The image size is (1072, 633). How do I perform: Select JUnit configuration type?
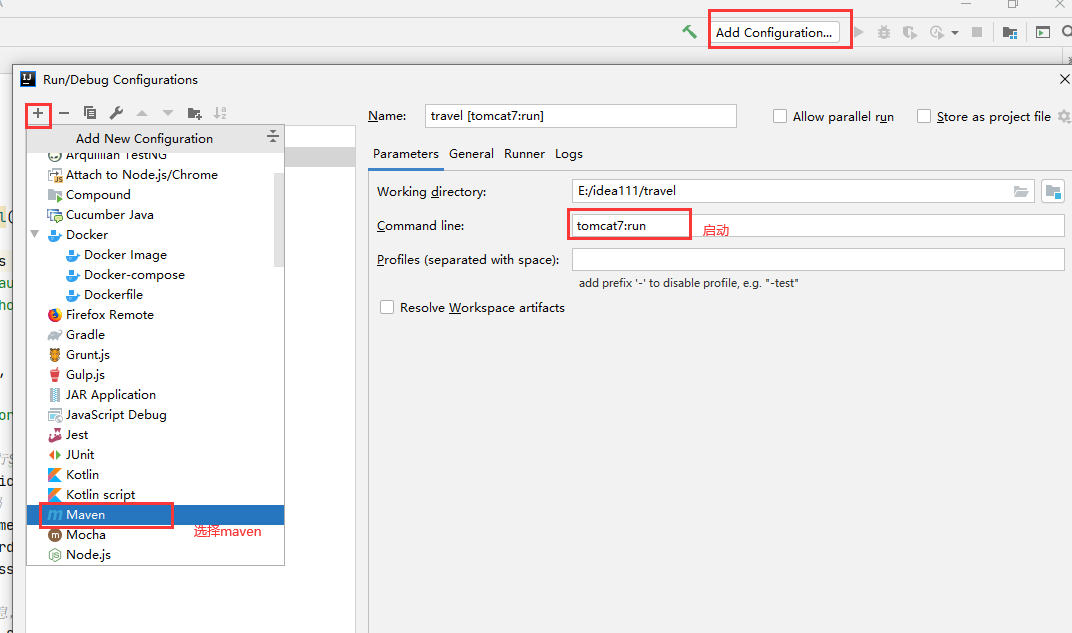point(155,455)
